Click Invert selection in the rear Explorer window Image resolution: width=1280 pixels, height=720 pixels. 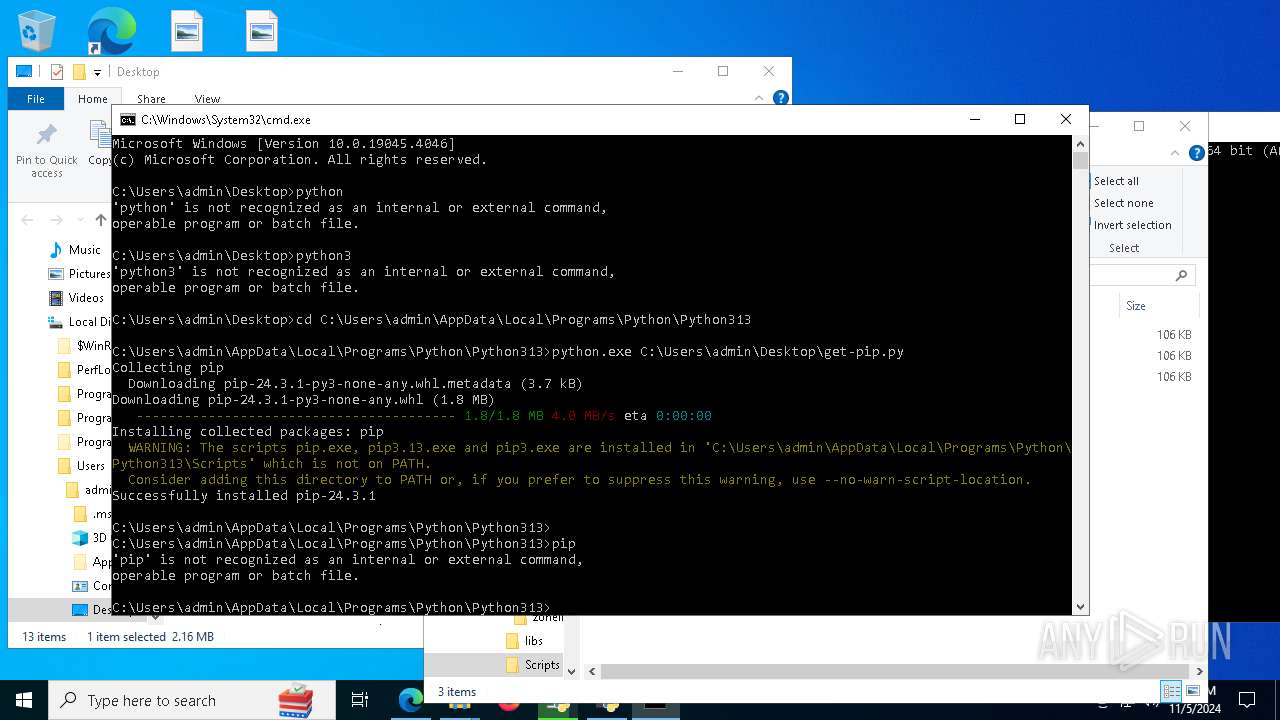1131,225
